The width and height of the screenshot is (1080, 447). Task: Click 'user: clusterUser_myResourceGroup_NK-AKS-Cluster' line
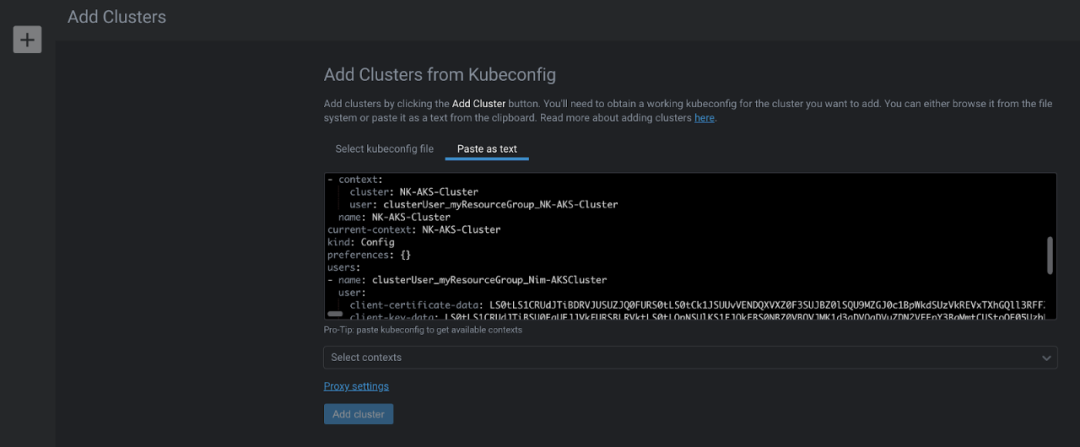tap(484, 205)
